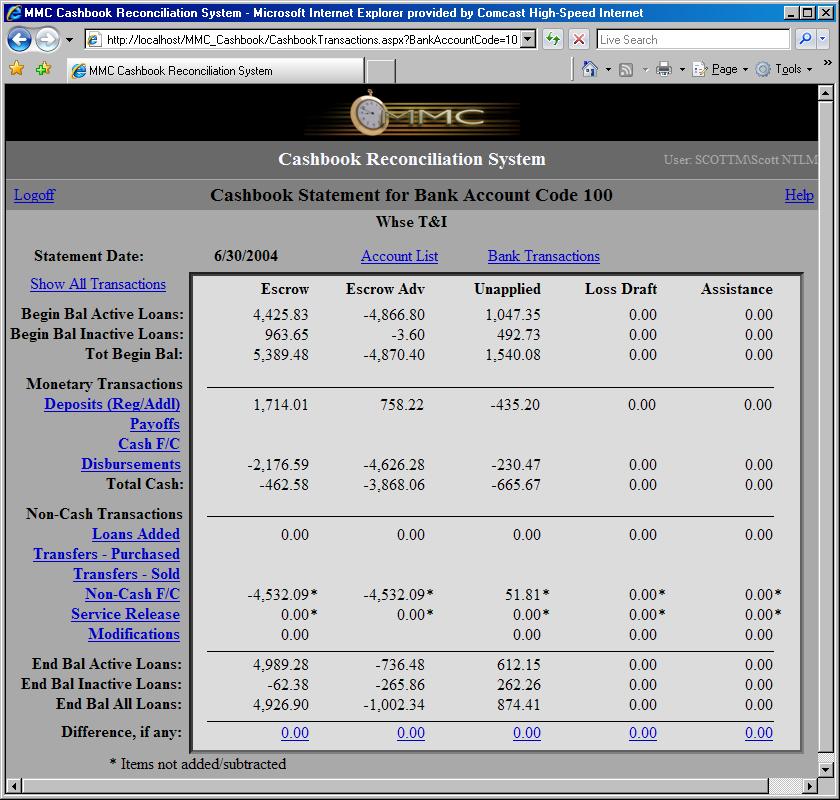Image resolution: width=840 pixels, height=800 pixels.
Task: Click the Print icon in toolbar
Action: [663, 69]
